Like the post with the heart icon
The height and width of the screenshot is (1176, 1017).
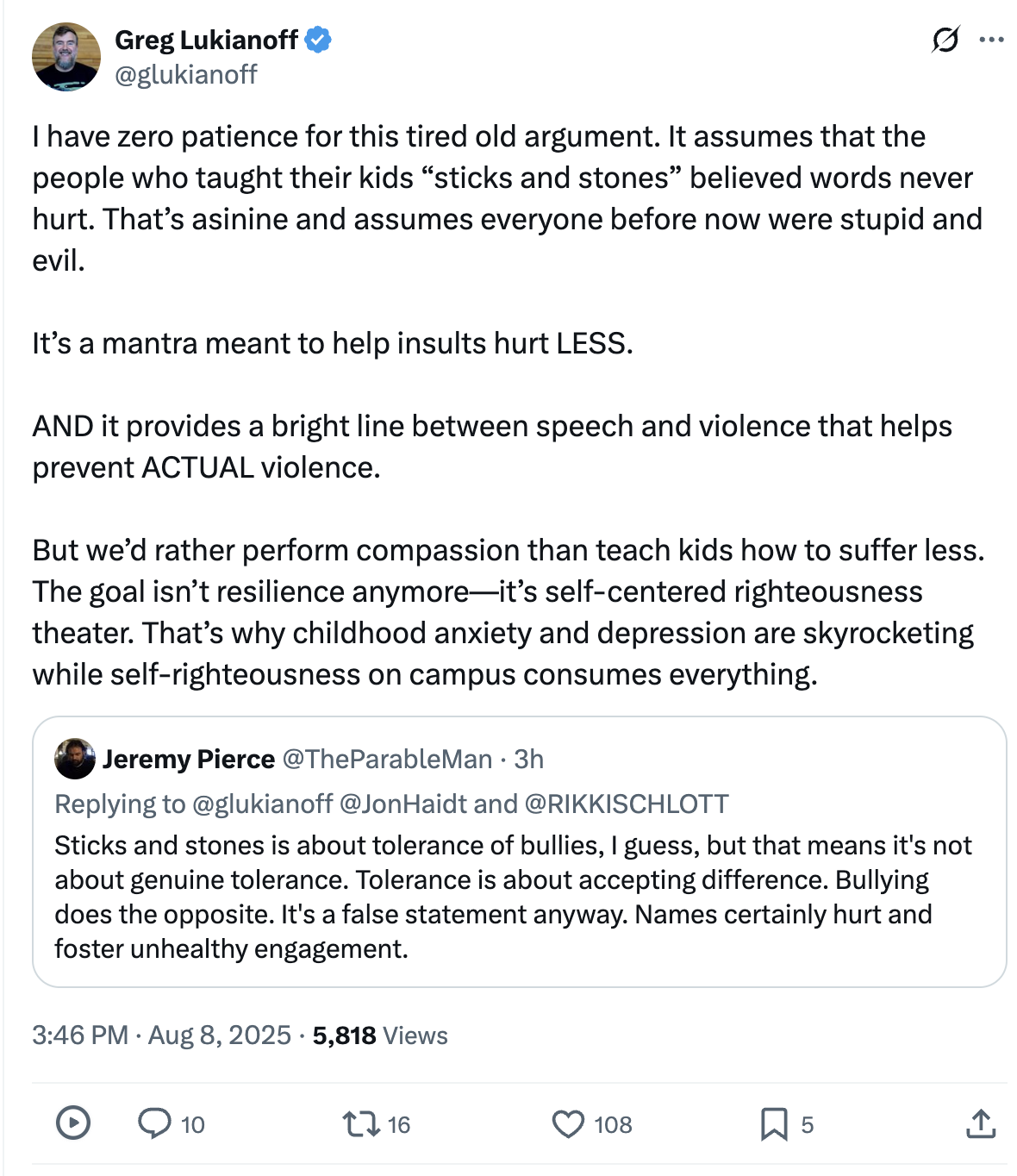pos(568,1123)
